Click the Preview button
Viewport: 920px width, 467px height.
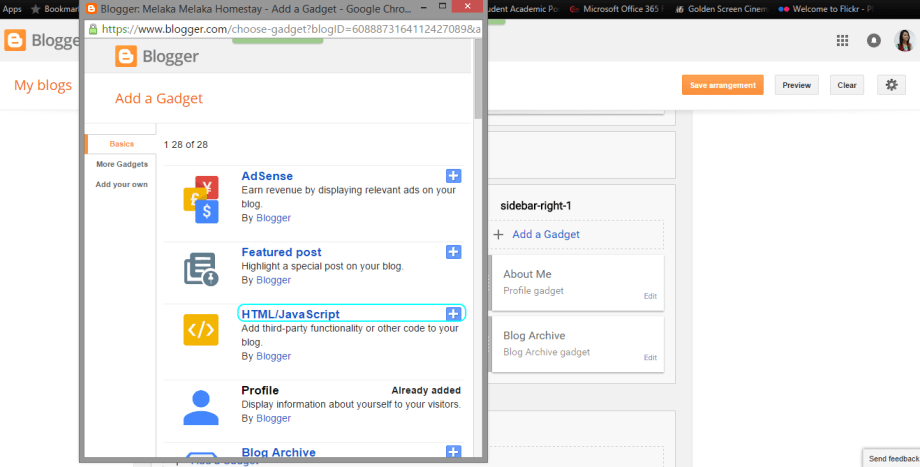[796, 85]
